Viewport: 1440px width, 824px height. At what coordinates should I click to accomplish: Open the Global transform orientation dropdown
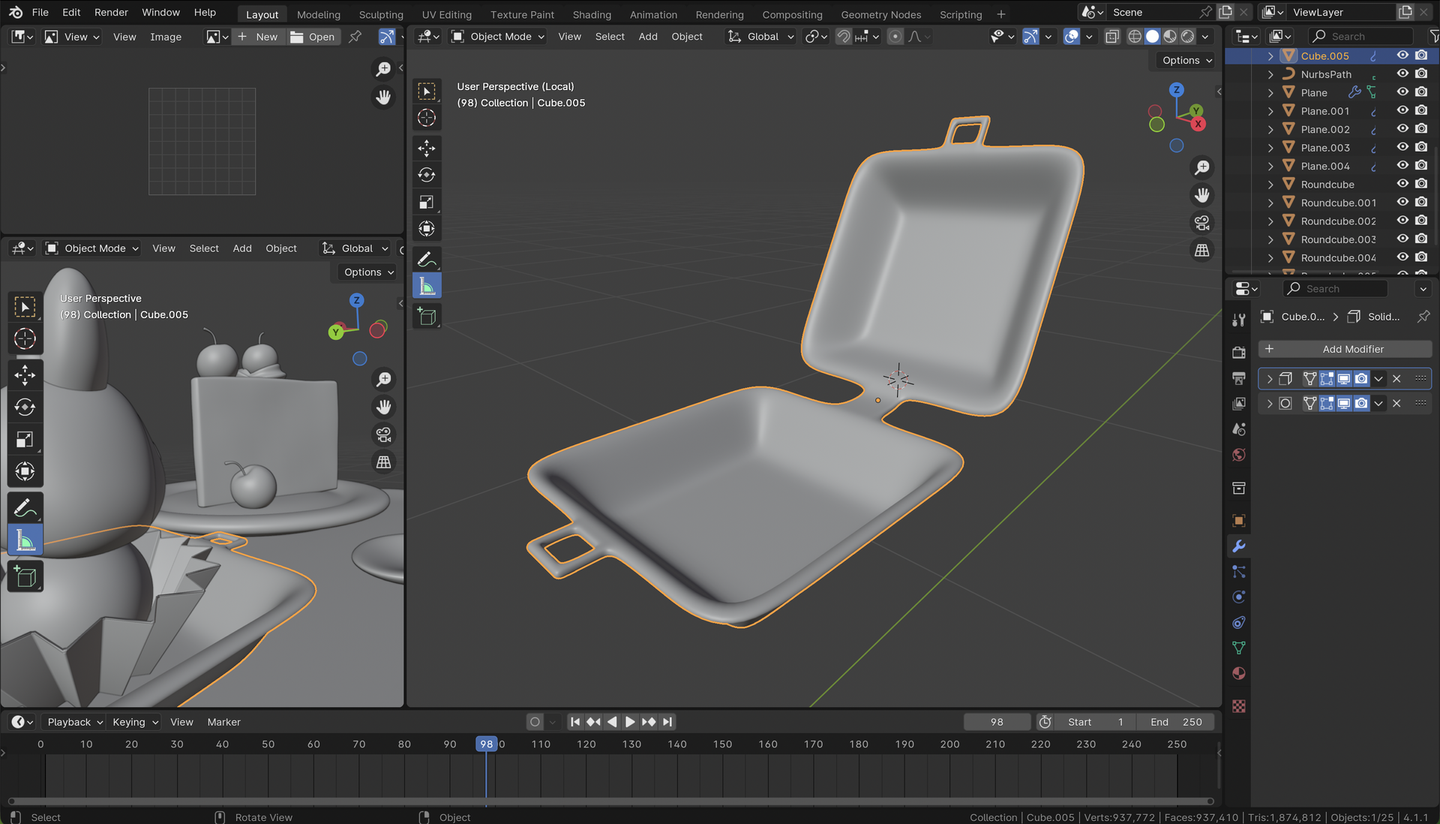761,36
